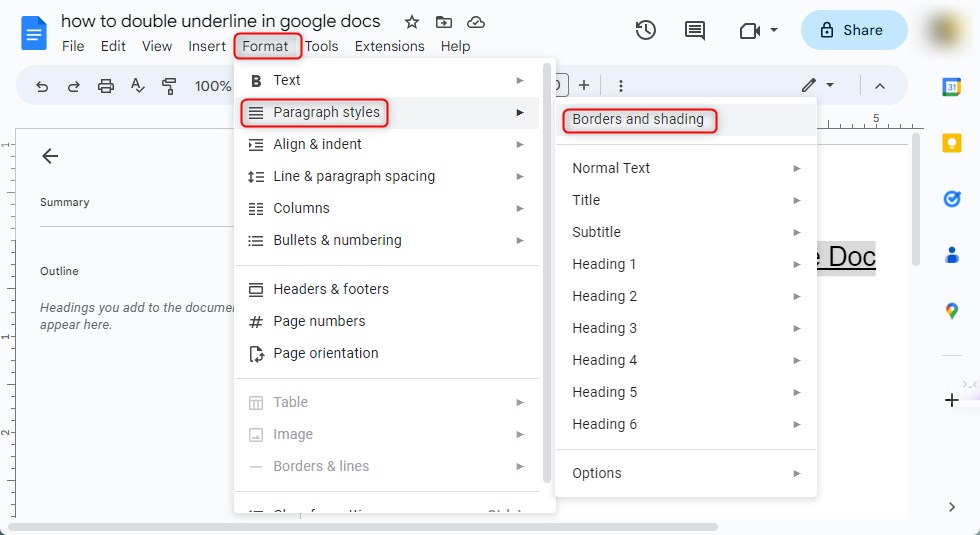
Task: Expand Heading 2 style submenu
Action: click(x=686, y=296)
